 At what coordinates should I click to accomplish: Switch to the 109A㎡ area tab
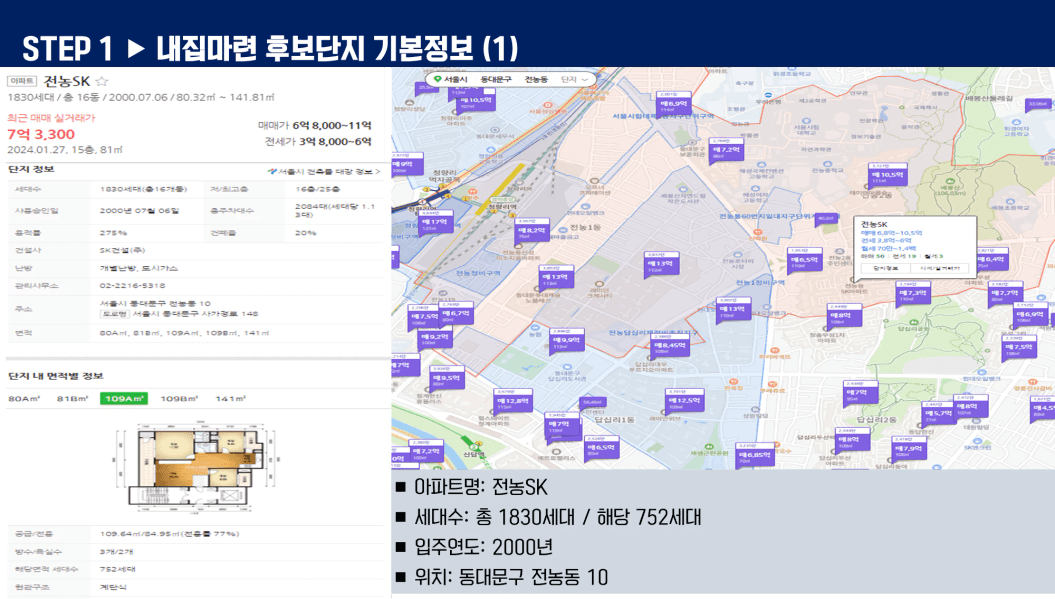[x=124, y=398]
